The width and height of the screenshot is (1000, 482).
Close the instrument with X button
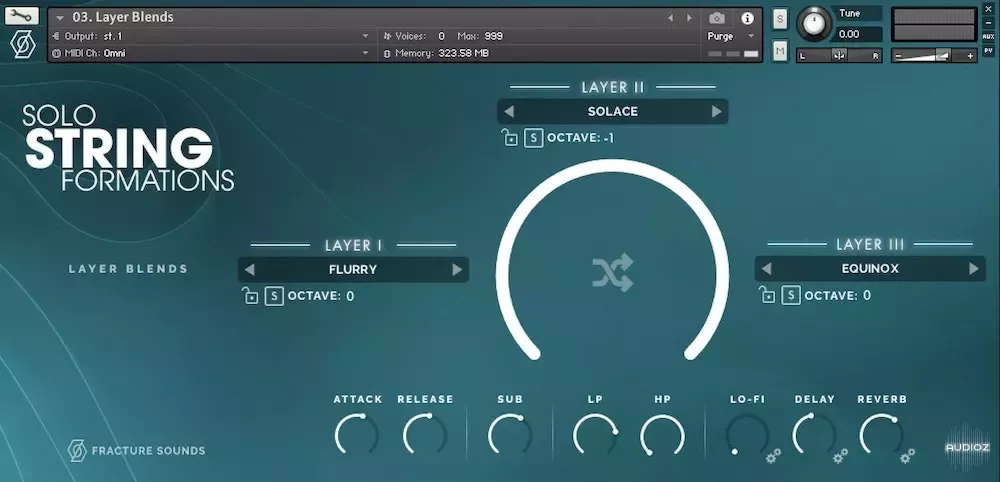[989, 10]
